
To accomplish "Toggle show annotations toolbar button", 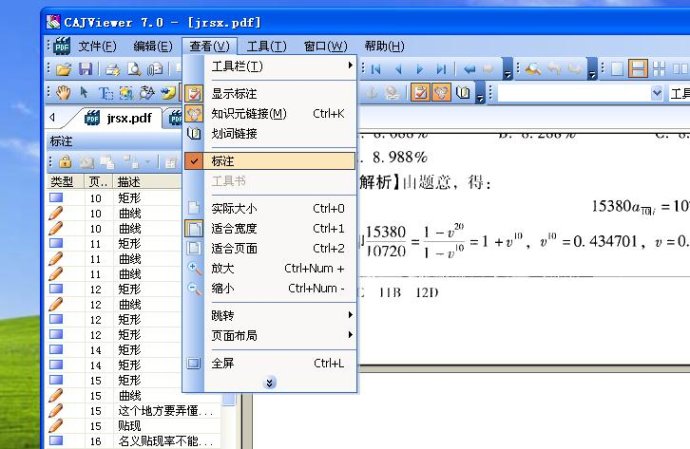I will click(x=420, y=92).
